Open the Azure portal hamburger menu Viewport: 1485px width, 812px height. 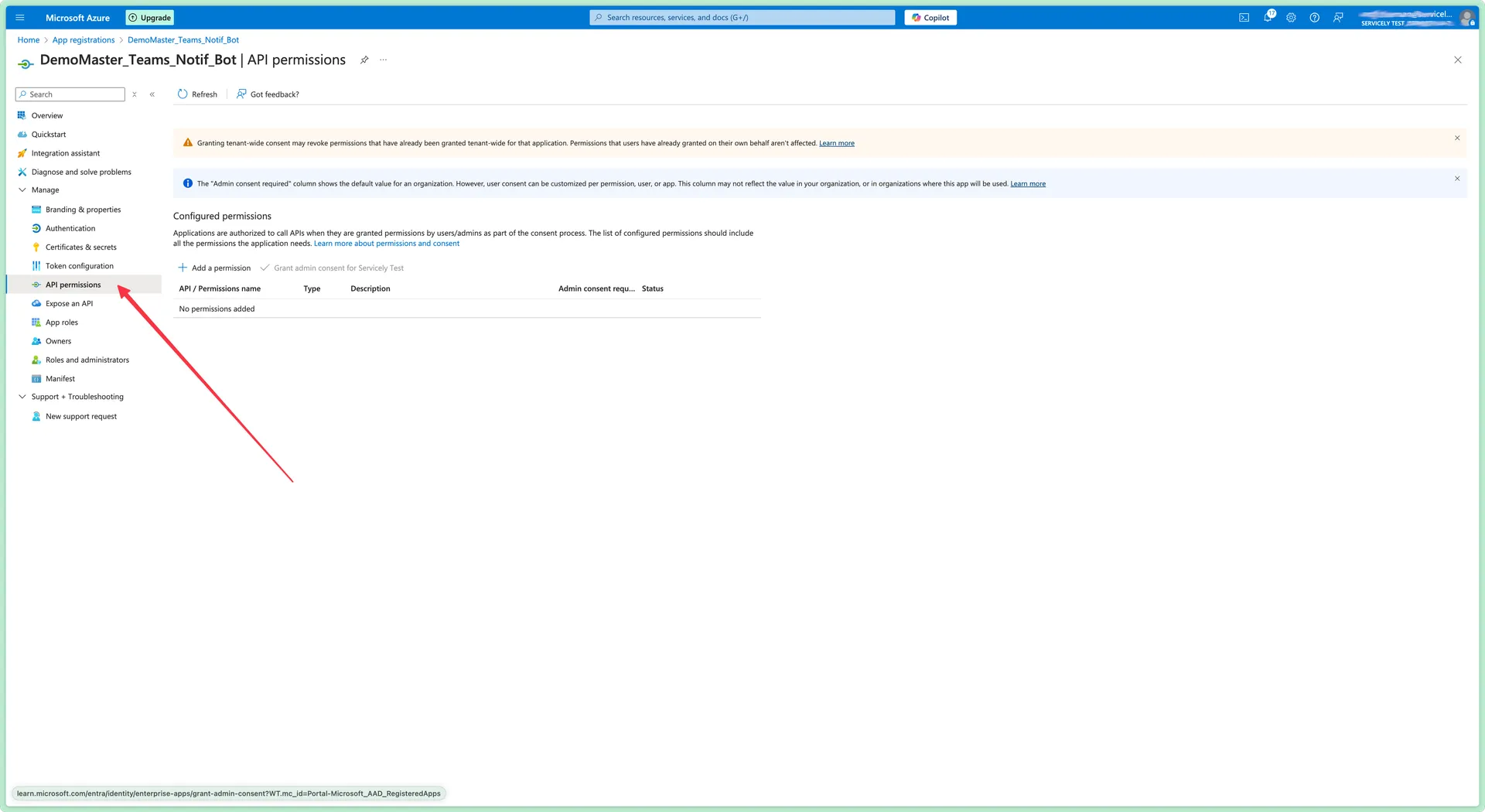pyautogui.click(x=20, y=18)
